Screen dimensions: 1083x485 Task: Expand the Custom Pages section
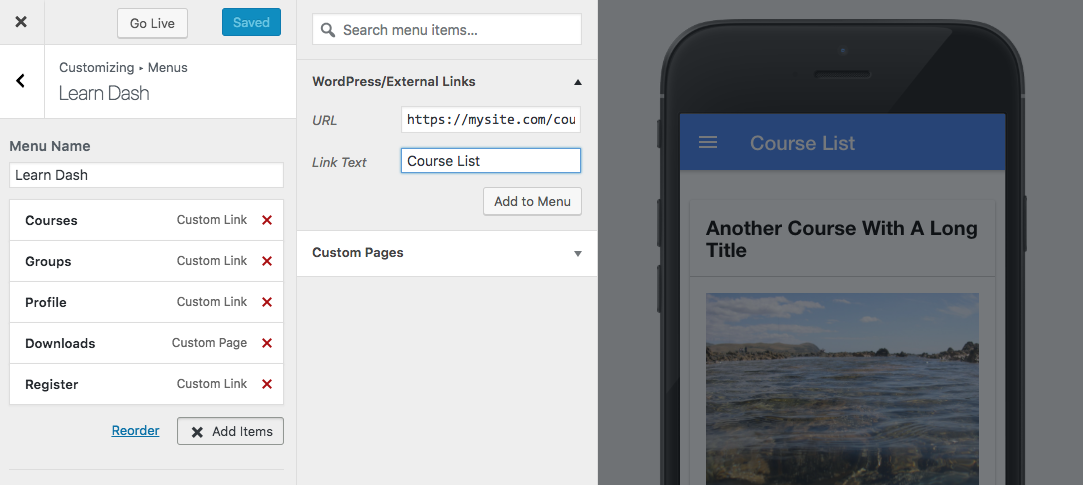pyautogui.click(x=578, y=254)
